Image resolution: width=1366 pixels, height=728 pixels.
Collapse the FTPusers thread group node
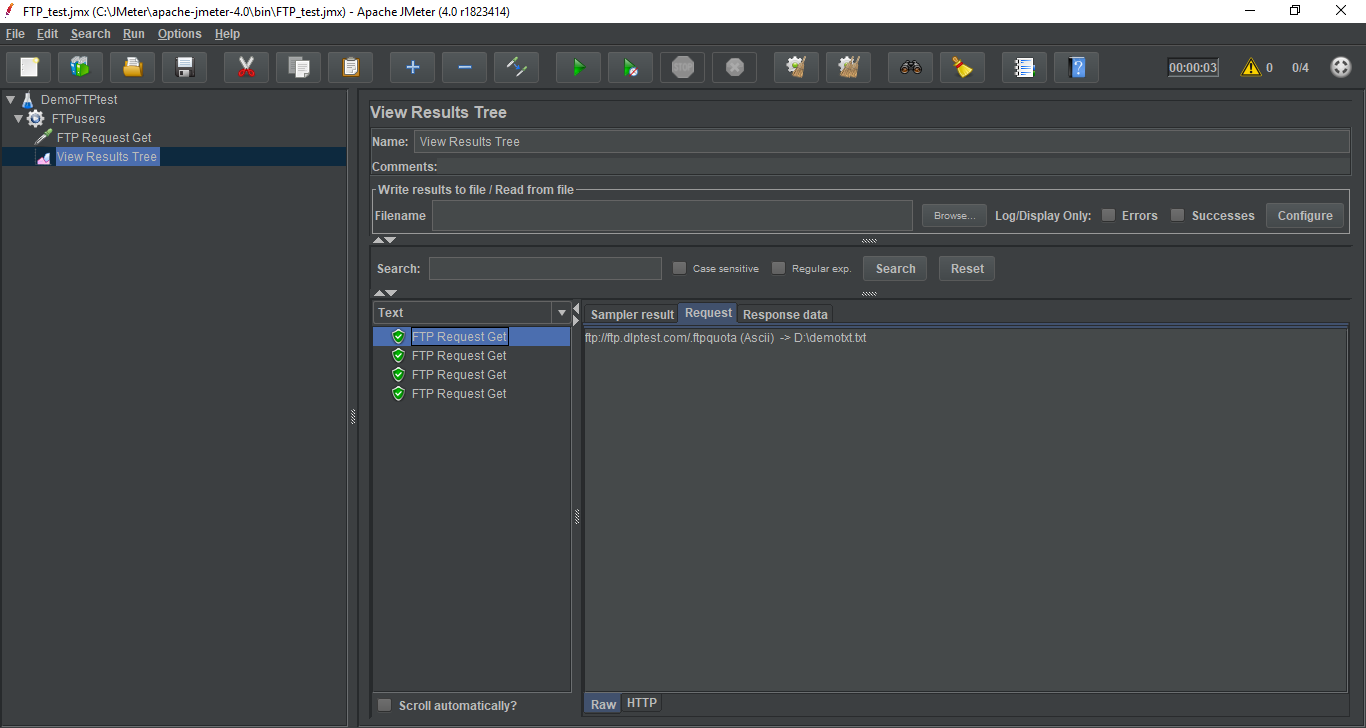tap(18, 119)
